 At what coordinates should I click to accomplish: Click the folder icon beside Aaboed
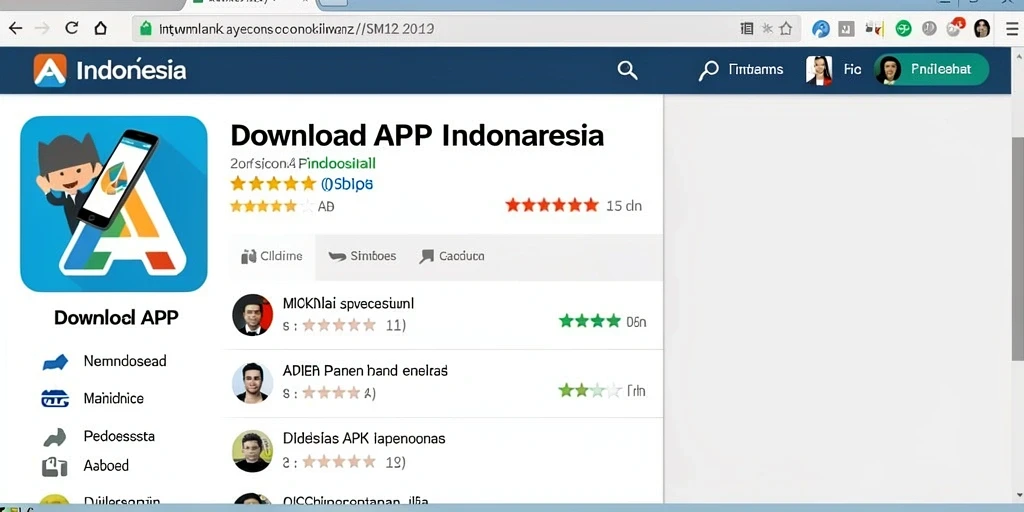[x=55, y=466]
